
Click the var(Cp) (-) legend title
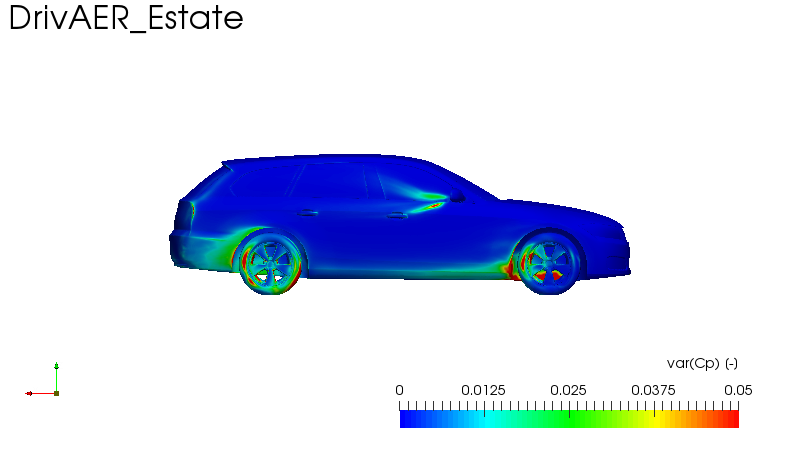click(x=702, y=364)
